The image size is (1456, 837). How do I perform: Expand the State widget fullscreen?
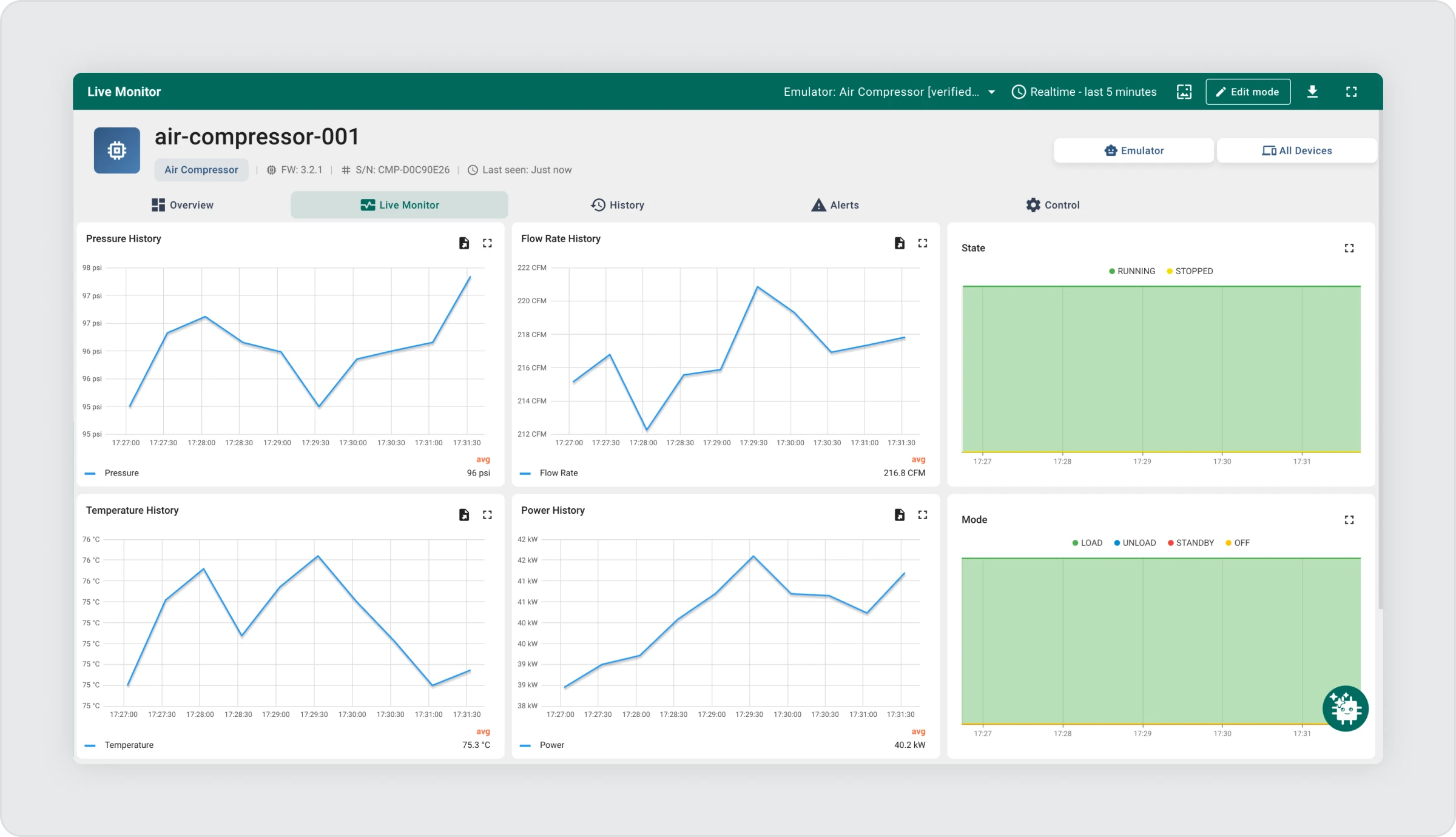pyautogui.click(x=1349, y=248)
